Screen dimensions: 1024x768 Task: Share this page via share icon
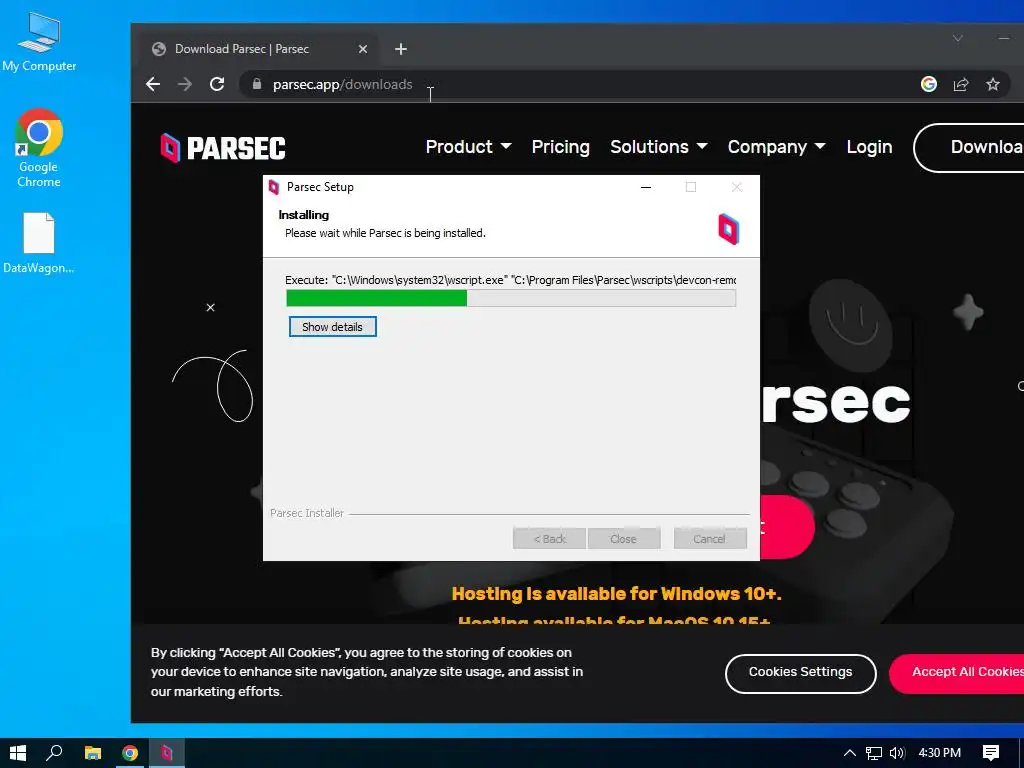pyautogui.click(x=961, y=84)
